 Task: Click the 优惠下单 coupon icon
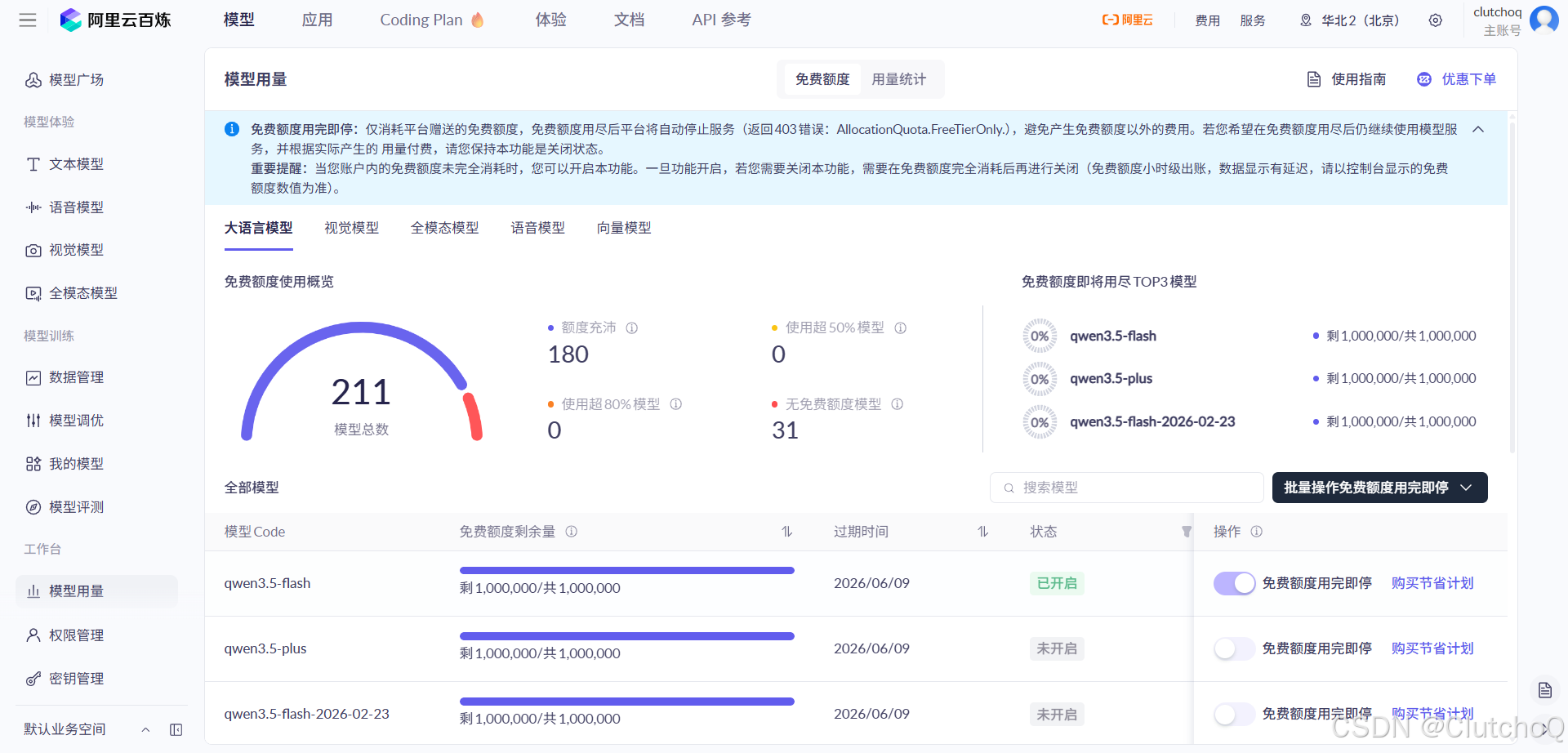click(1424, 79)
